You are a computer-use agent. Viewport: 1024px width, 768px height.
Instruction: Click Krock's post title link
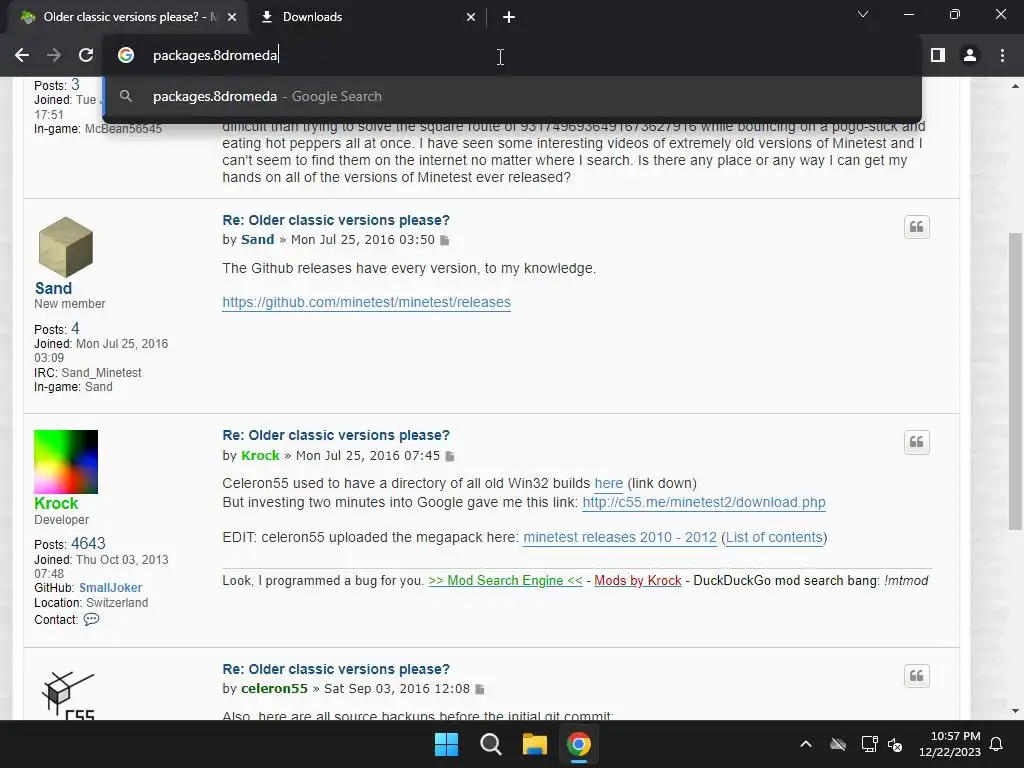pyautogui.click(x=336, y=435)
